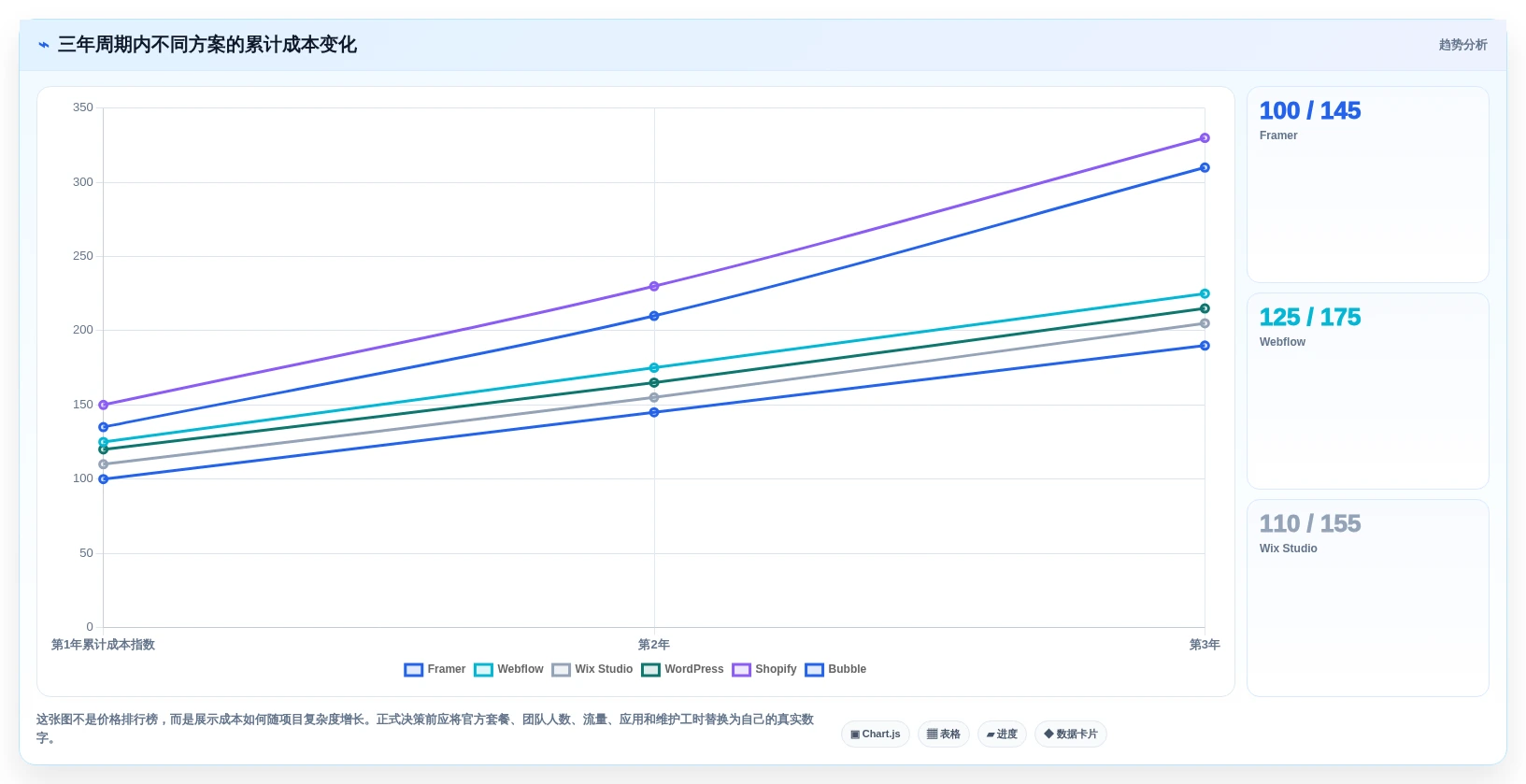Select the 数据卡片 tag chip

coord(1071,734)
